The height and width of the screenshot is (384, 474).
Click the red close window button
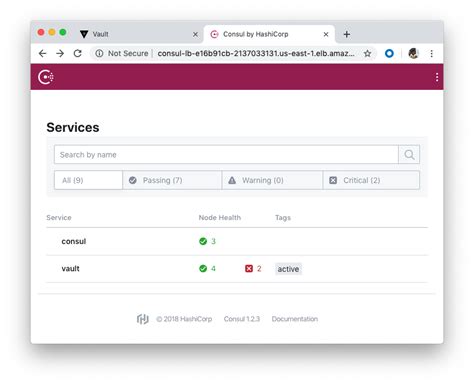[41, 32]
